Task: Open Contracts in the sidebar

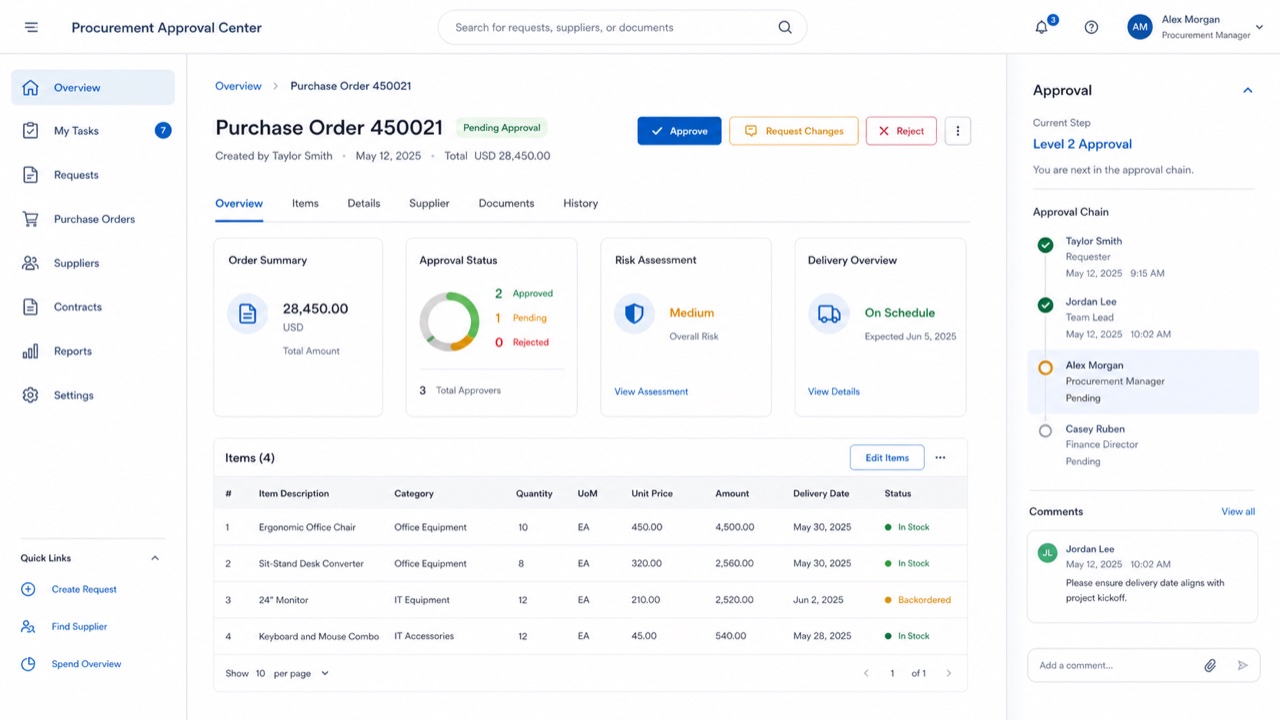Action: tap(93, 307)
